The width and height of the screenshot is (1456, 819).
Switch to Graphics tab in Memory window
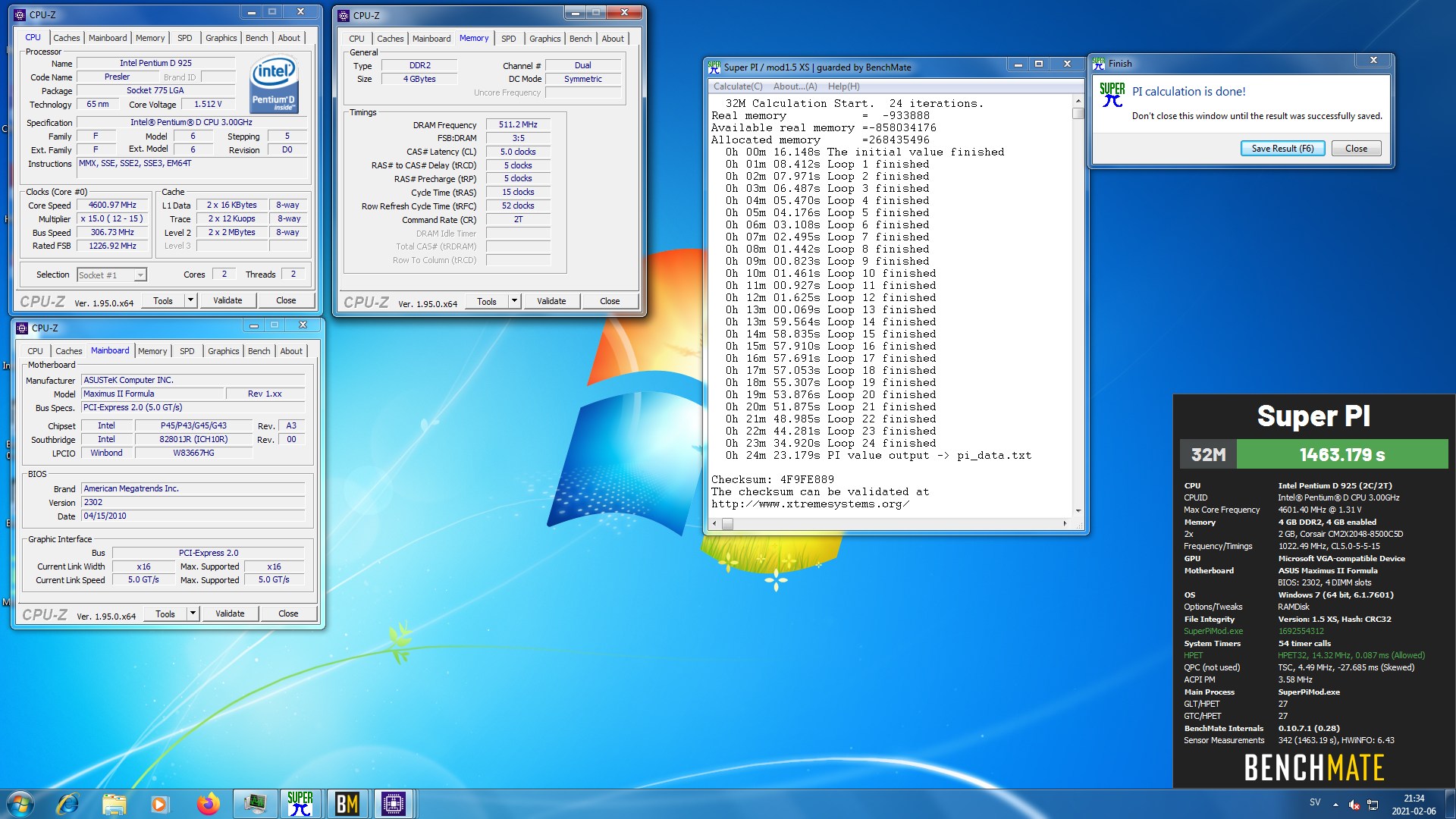pyautogui.click(x=544, y=39)
